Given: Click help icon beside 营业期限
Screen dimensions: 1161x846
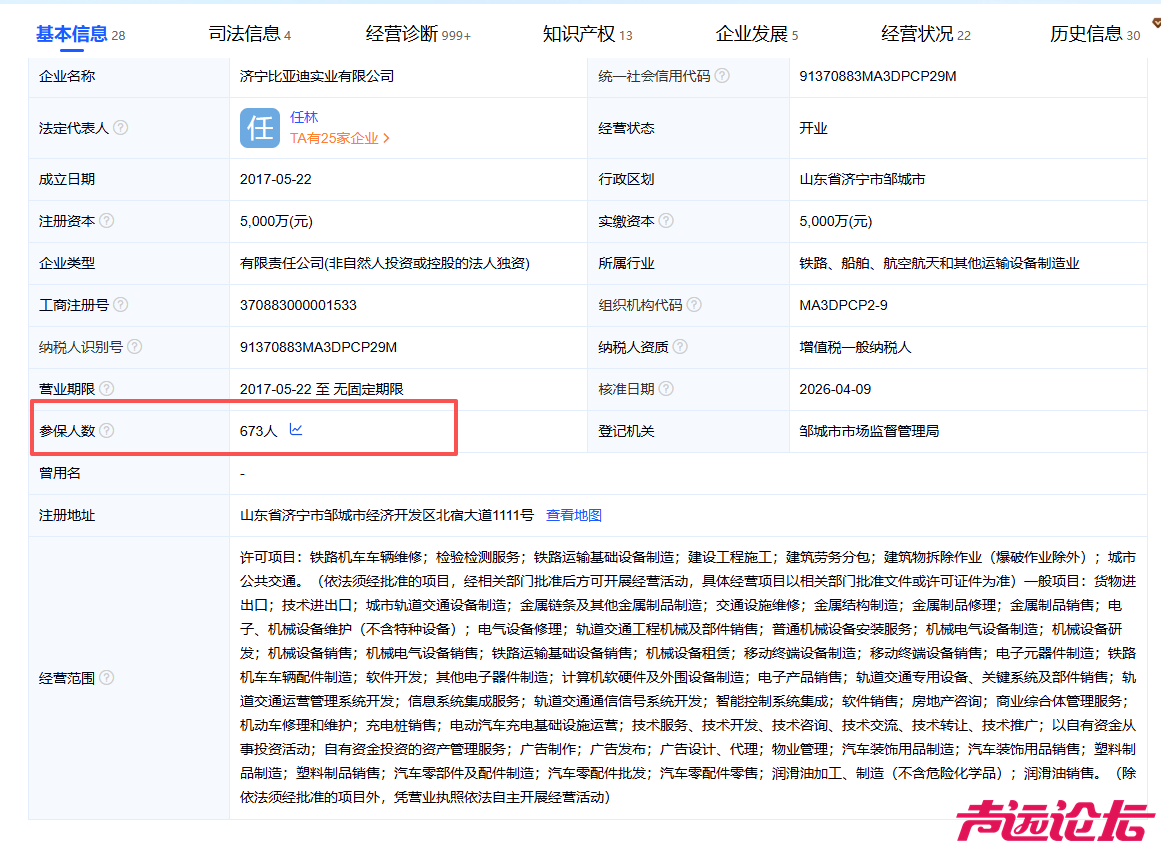Looking at the screenshot, I should (106, 389).
